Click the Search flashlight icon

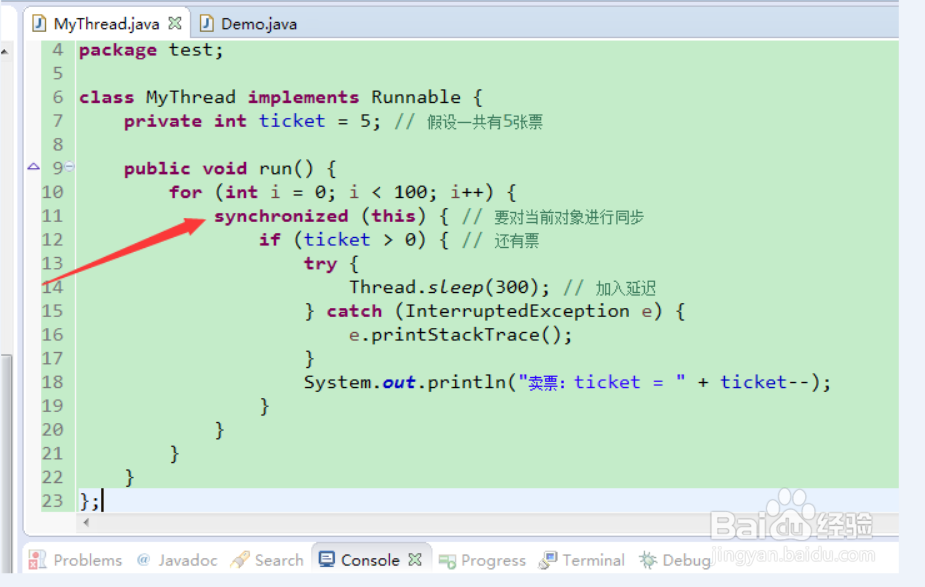(240, 560)
